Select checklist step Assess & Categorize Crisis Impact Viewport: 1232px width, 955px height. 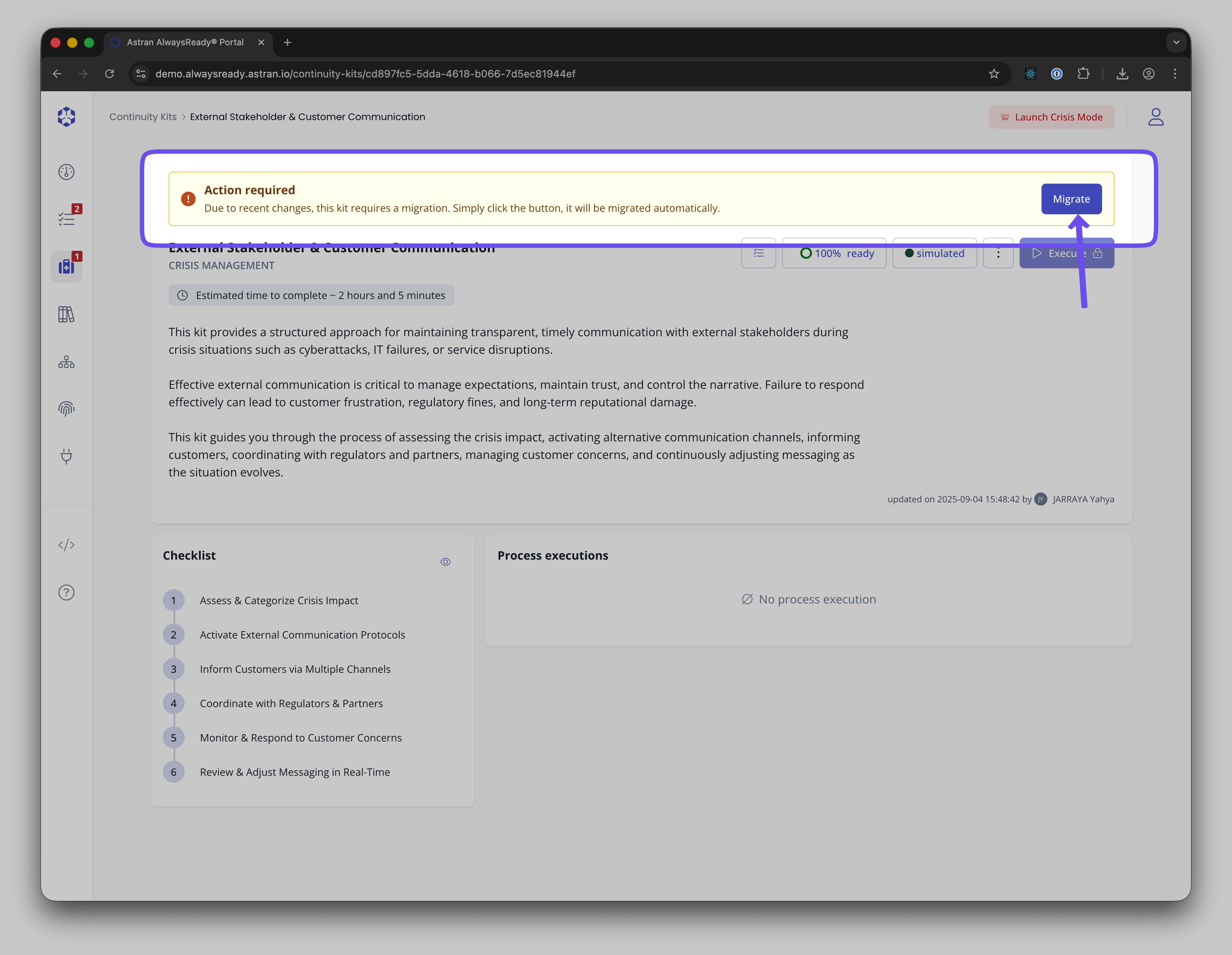[279, 601]
